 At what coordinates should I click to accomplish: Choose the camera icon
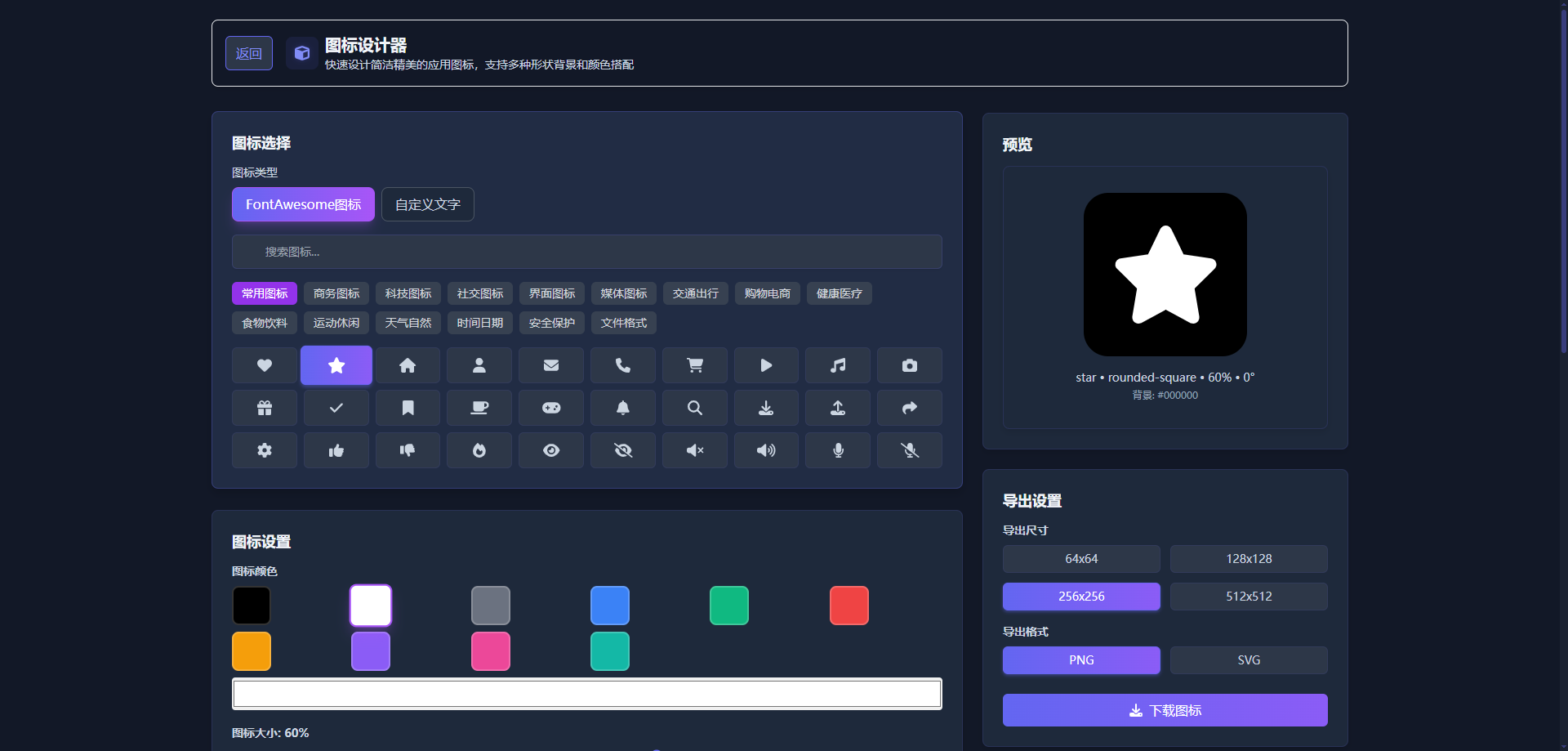pos(910,365)
